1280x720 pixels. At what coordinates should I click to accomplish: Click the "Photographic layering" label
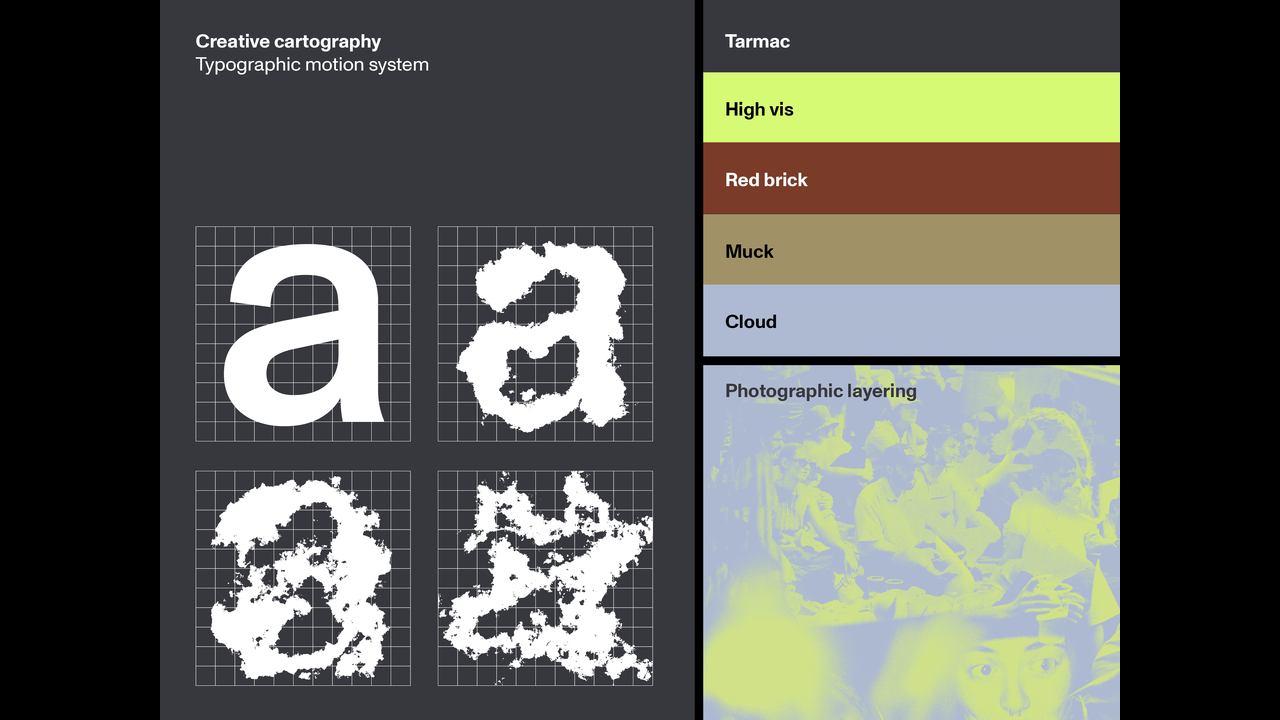(x=820, y=391)
